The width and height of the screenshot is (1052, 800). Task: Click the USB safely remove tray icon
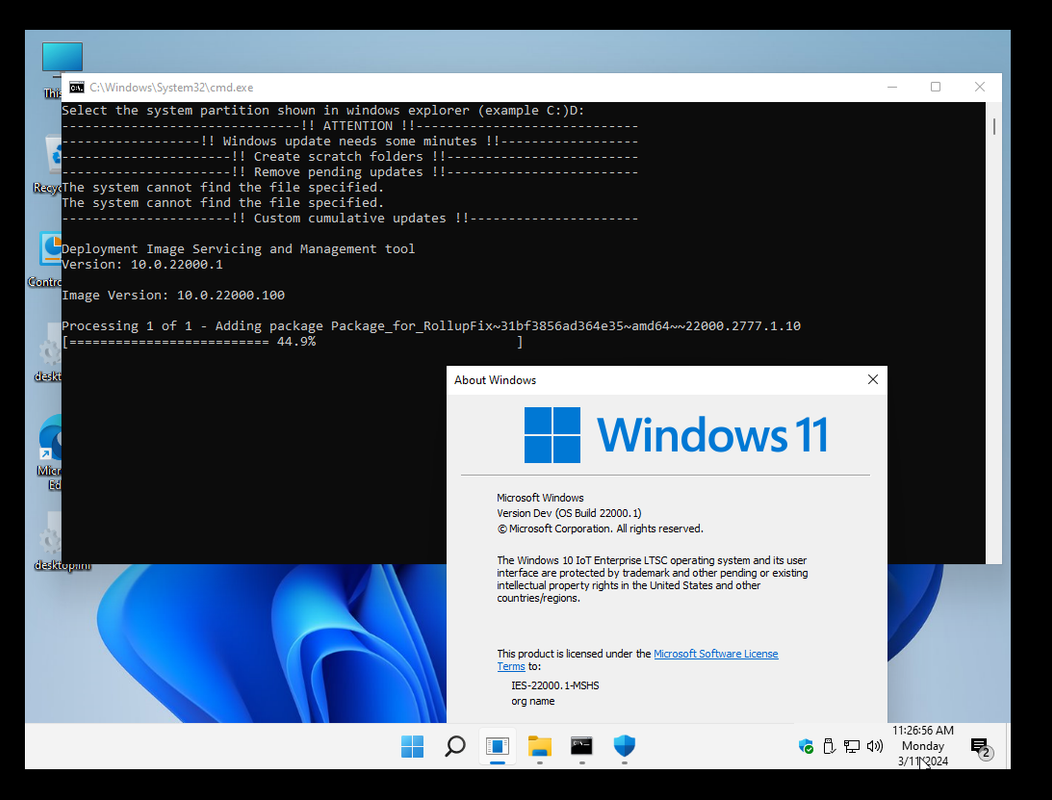point(829,746)
